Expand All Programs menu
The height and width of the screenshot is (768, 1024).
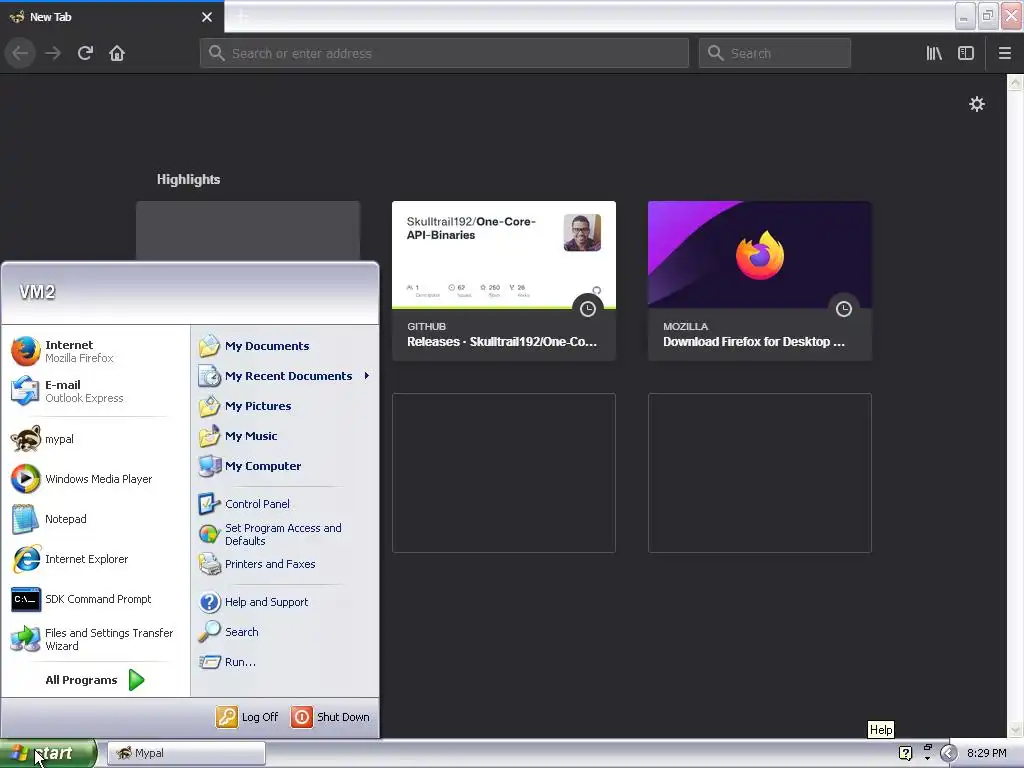[x=95, y=680]
